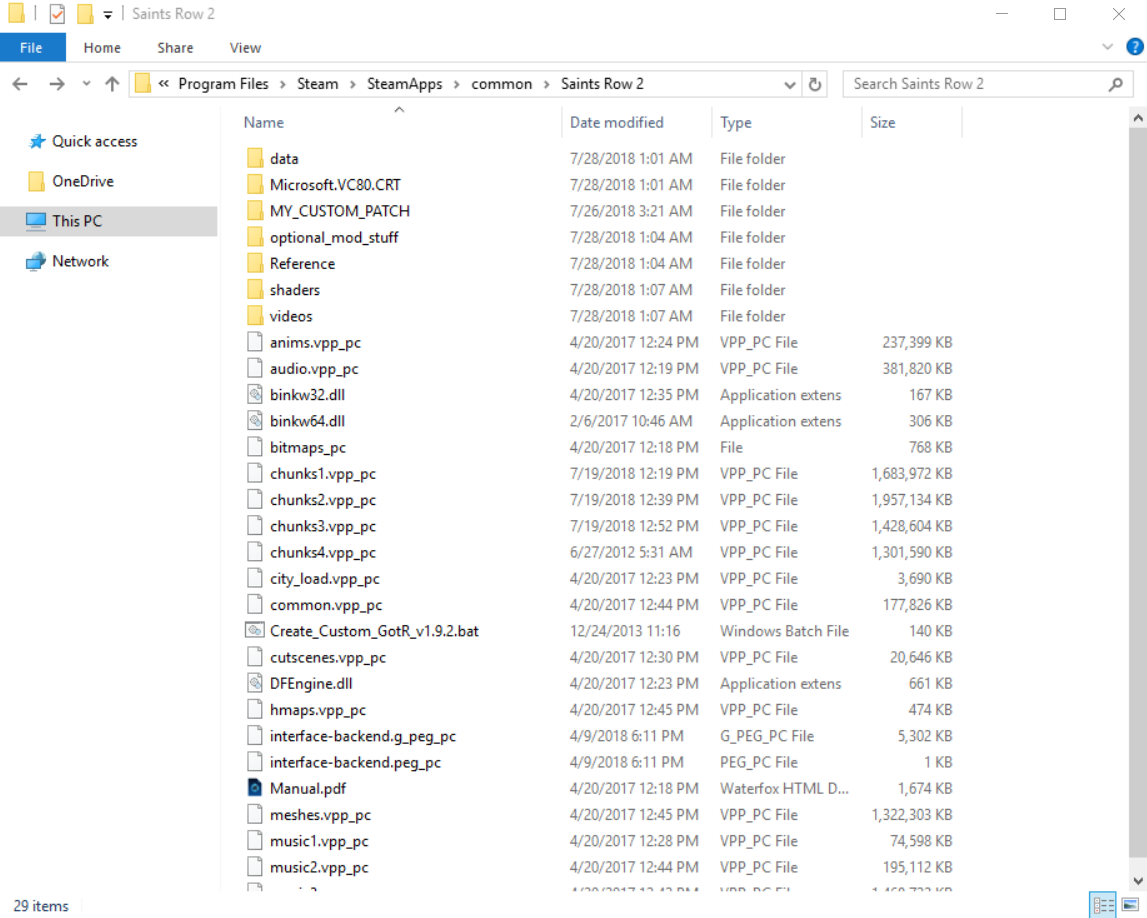Screen dimensions: 1147x918
Task: Click common in the address breadcrumb
Action: point(501,84)
